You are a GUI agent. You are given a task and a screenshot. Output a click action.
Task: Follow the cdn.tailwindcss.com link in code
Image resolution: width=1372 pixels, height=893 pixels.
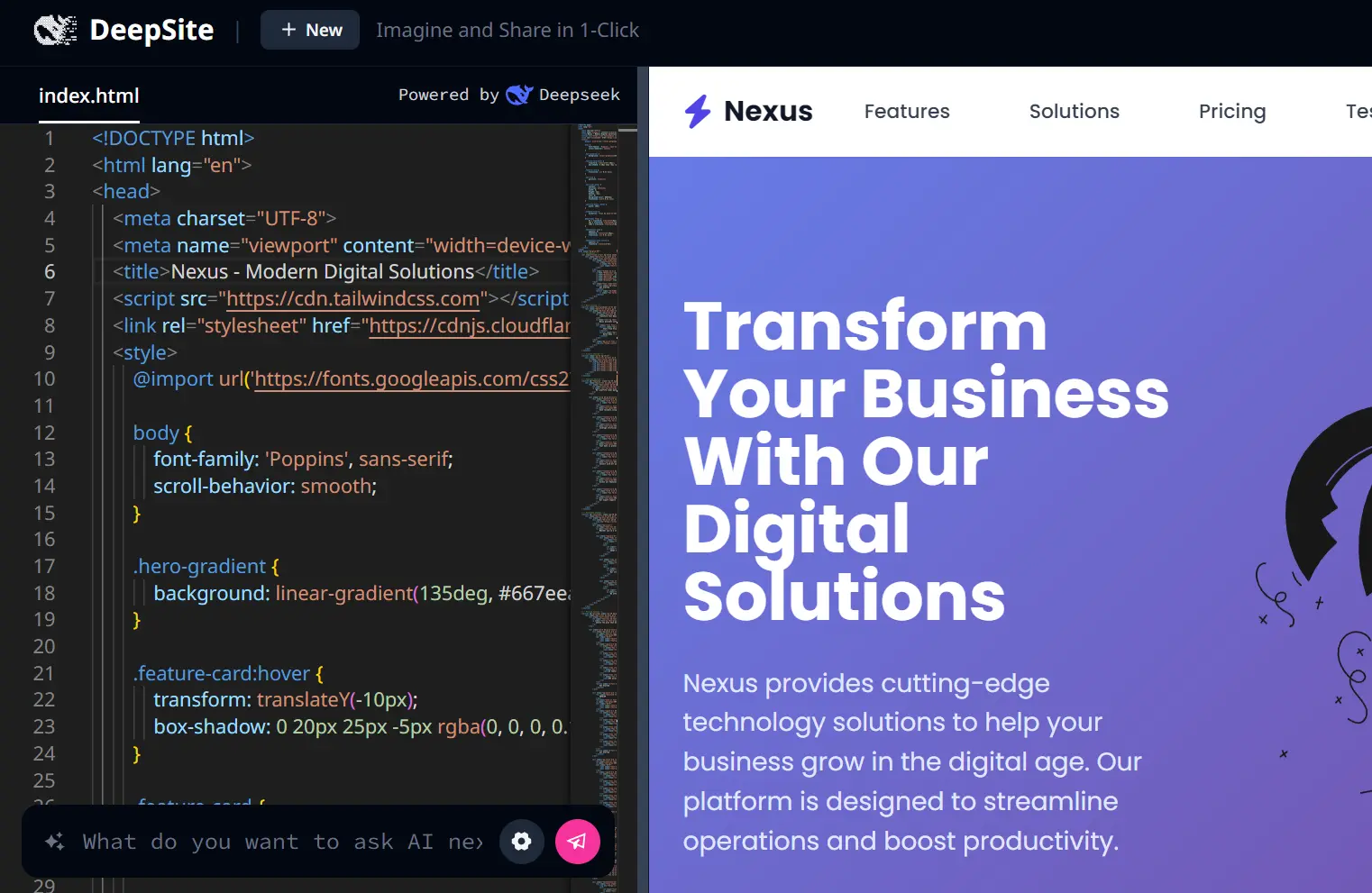point(352,299)
